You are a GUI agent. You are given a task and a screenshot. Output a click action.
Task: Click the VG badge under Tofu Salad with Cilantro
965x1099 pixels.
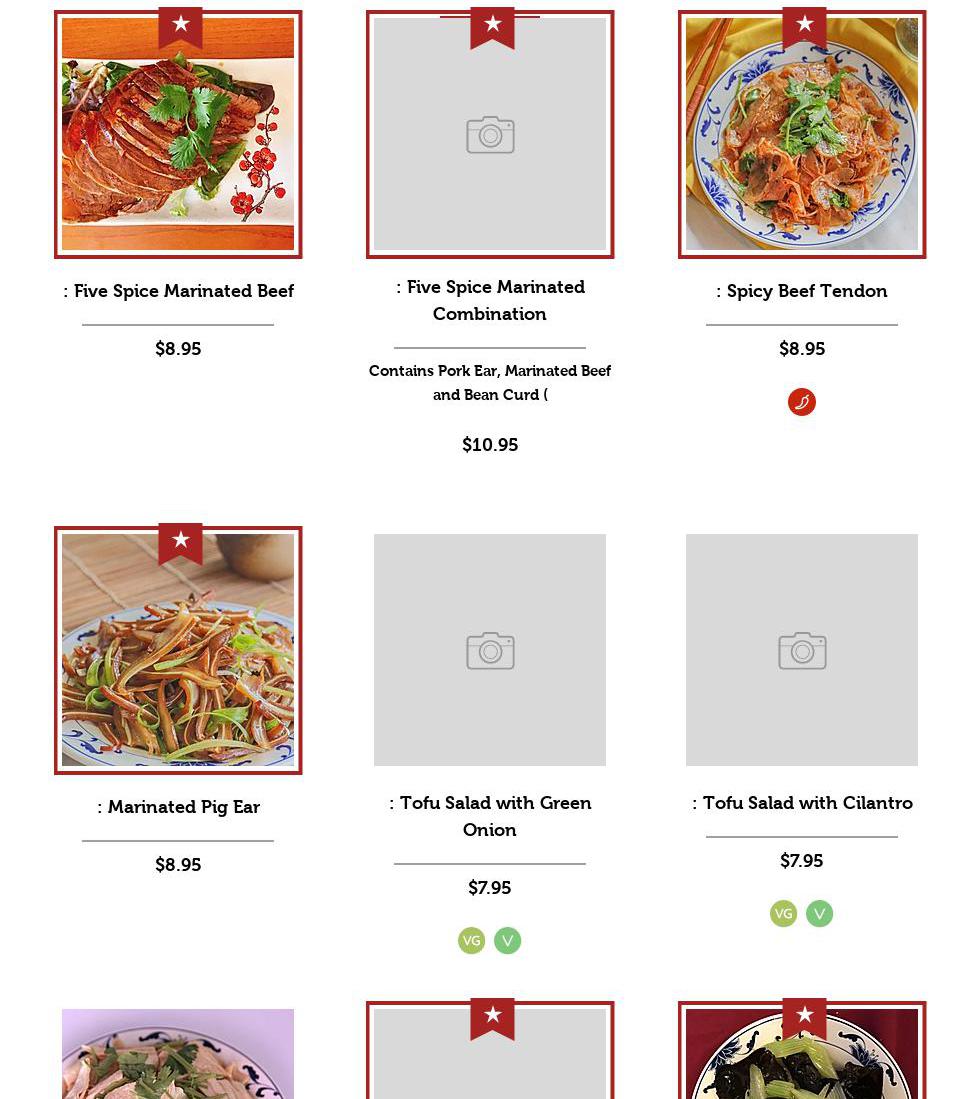click(x=783, y=913)
